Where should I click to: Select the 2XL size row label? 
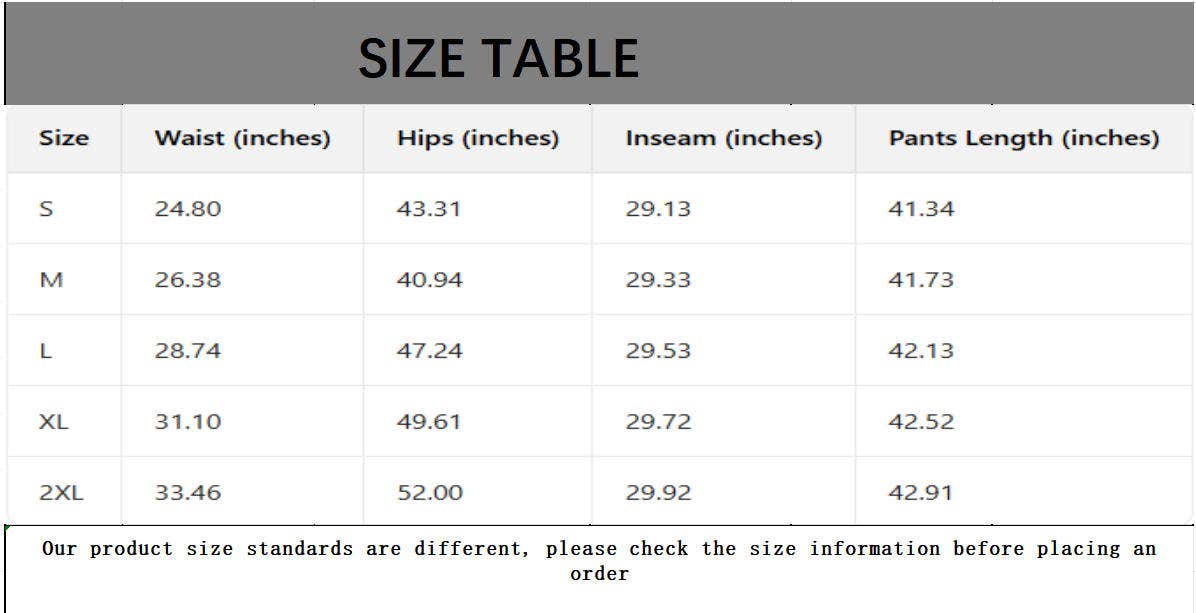[x=62, y=493]
